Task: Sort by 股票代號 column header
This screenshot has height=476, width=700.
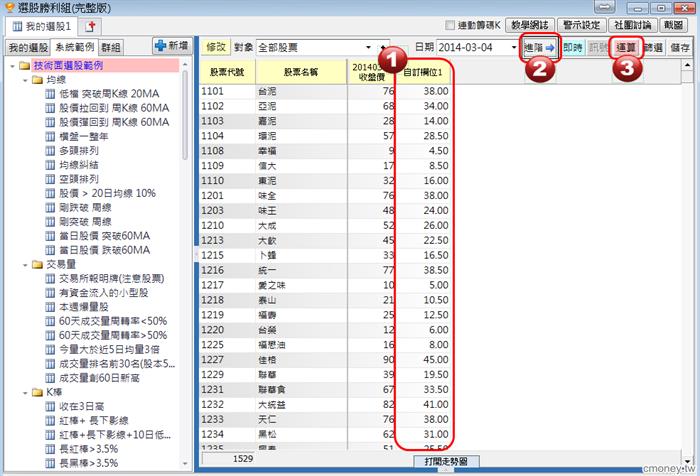Action: click(227, 72)
